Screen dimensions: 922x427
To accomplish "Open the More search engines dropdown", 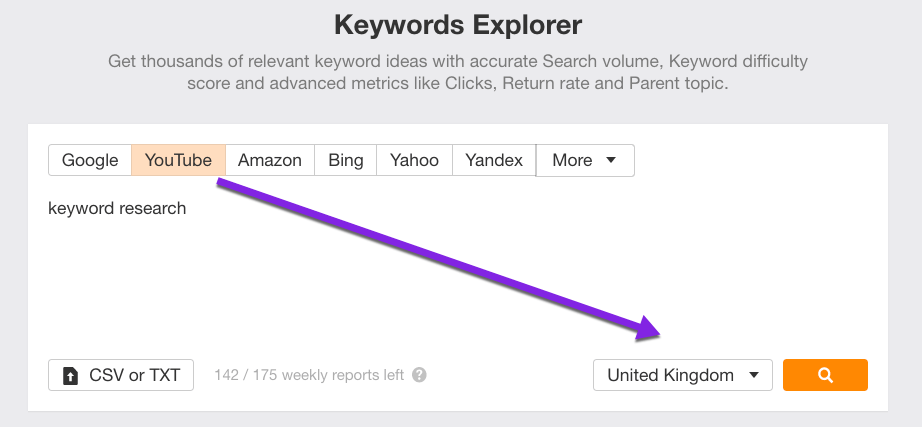I will point(585,160).
